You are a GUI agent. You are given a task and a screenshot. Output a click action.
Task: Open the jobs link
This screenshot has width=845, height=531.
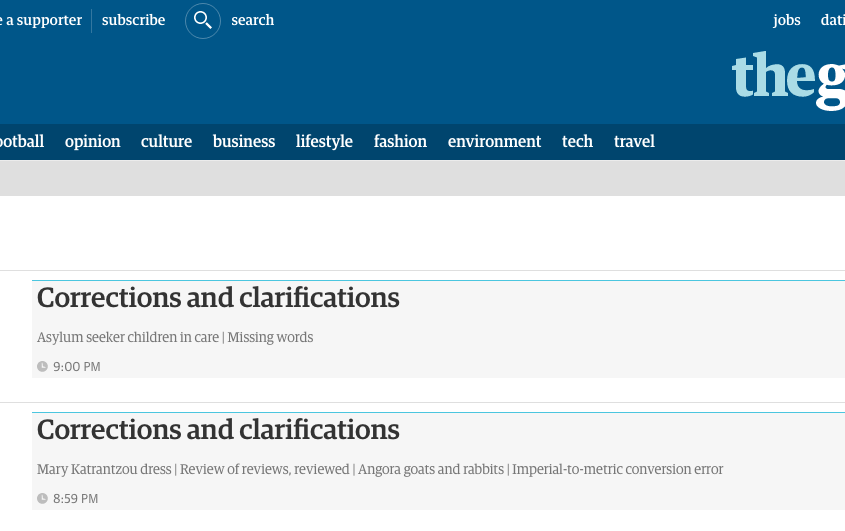[786, 20]
